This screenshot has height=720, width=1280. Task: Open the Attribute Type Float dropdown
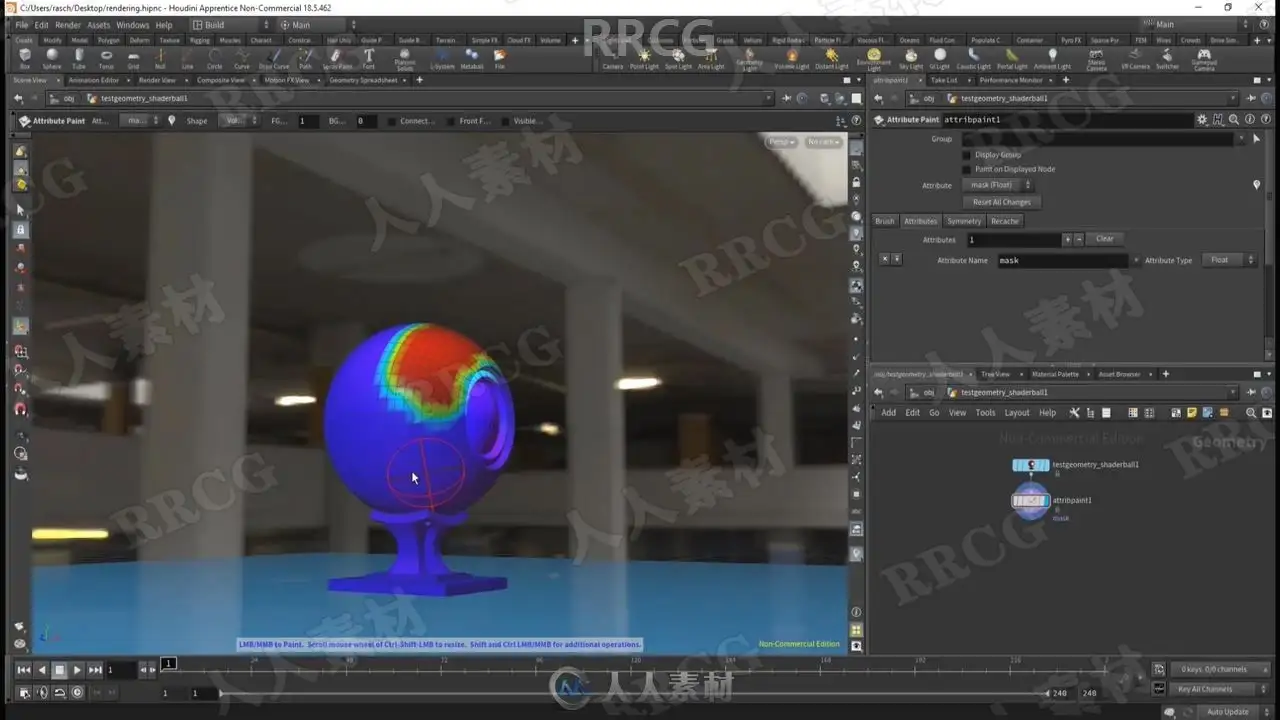click(x=1229, y=260)
